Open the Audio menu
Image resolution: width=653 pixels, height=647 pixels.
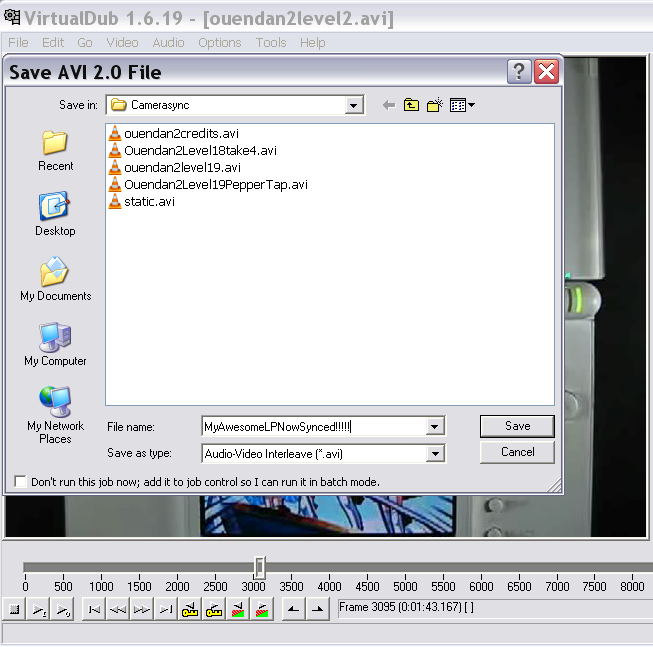click(x=168, y=42)
